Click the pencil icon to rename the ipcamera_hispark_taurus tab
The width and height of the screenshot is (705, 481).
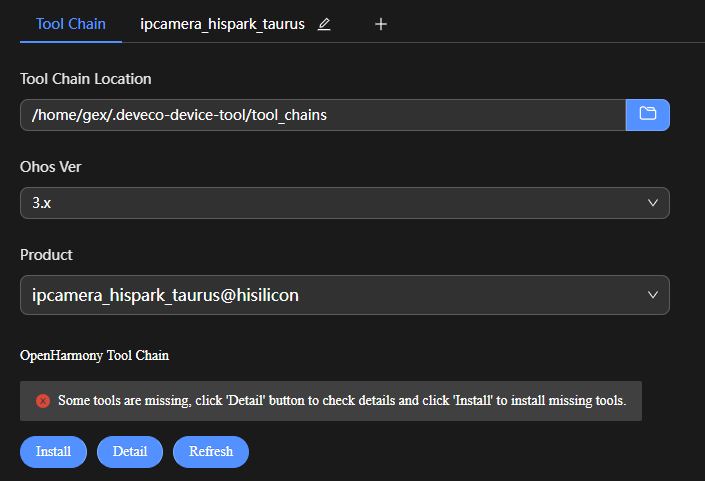[324, 24]
